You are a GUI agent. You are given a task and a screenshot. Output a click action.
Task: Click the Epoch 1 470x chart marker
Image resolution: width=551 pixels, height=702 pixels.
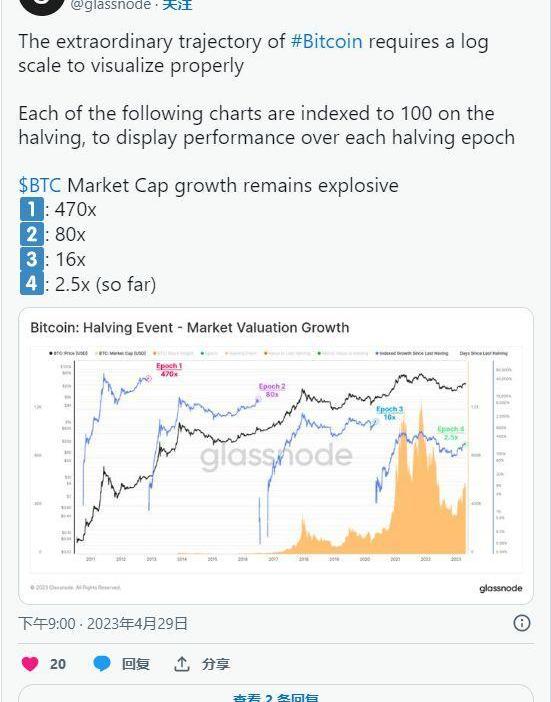click(x=169, y=370)
